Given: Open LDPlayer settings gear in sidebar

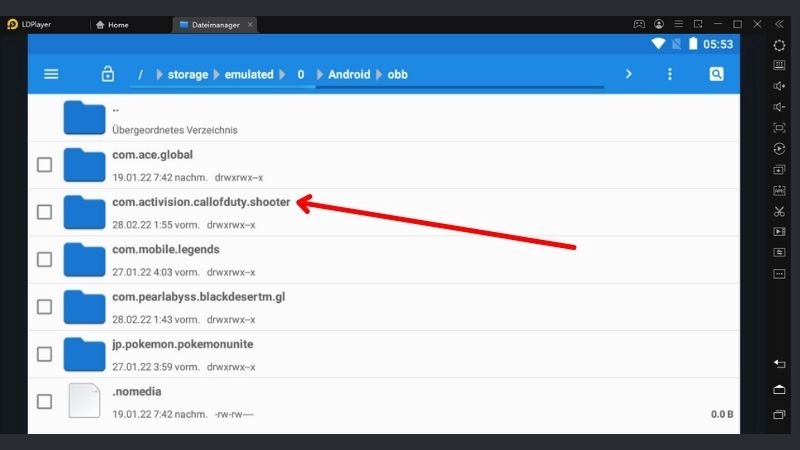Looking at the screenshot, I should [779, 45].
